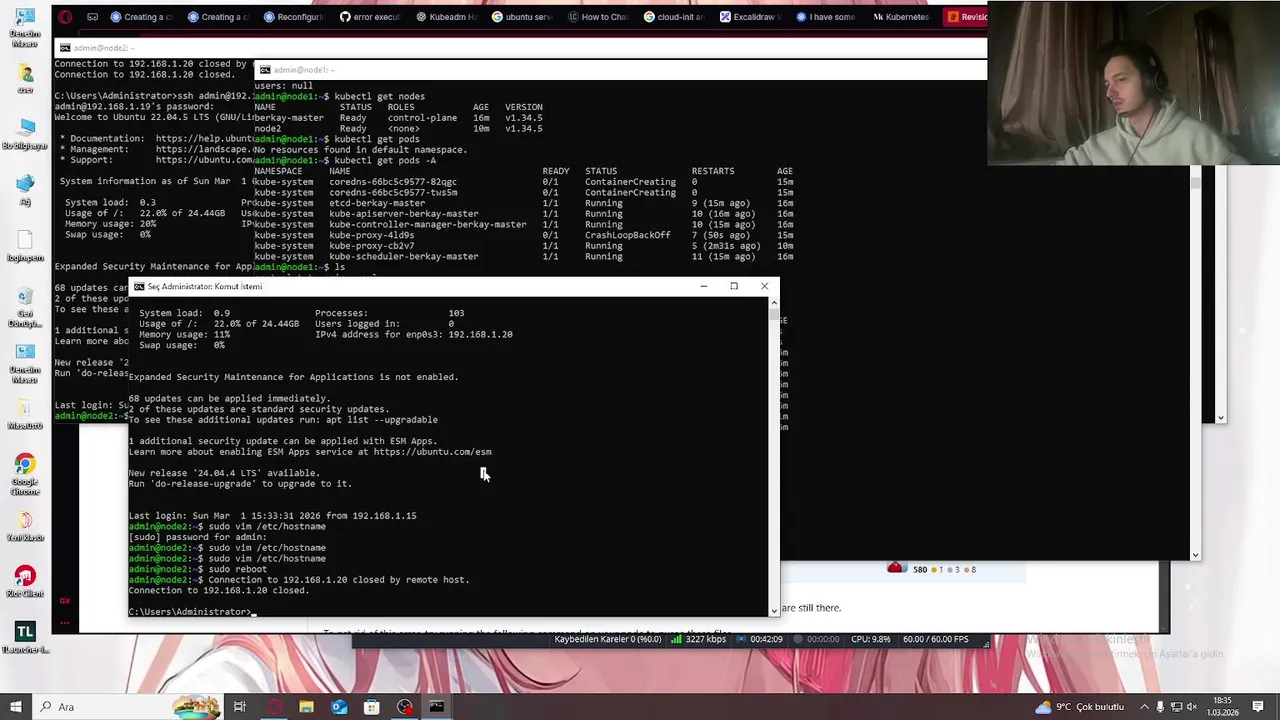Open Task View on the taskbar
The height and width of the screenshot is (720, 1280).
(x=240, y=707)
